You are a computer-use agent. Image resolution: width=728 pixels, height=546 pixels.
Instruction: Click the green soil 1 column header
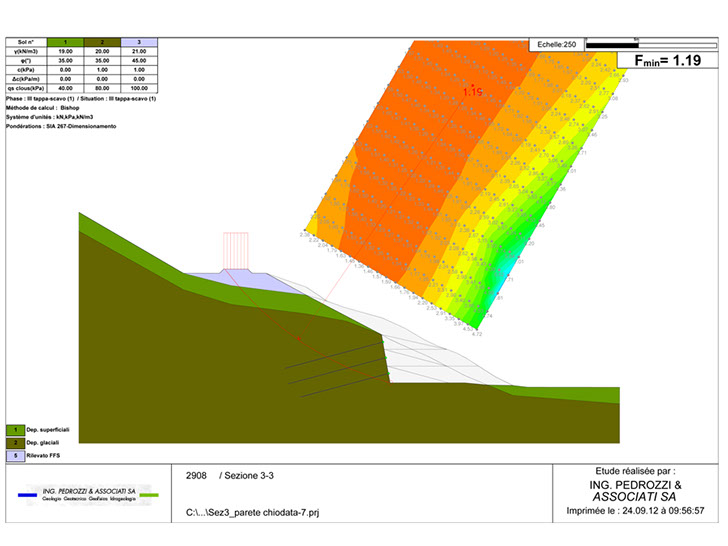coord(66,43)
